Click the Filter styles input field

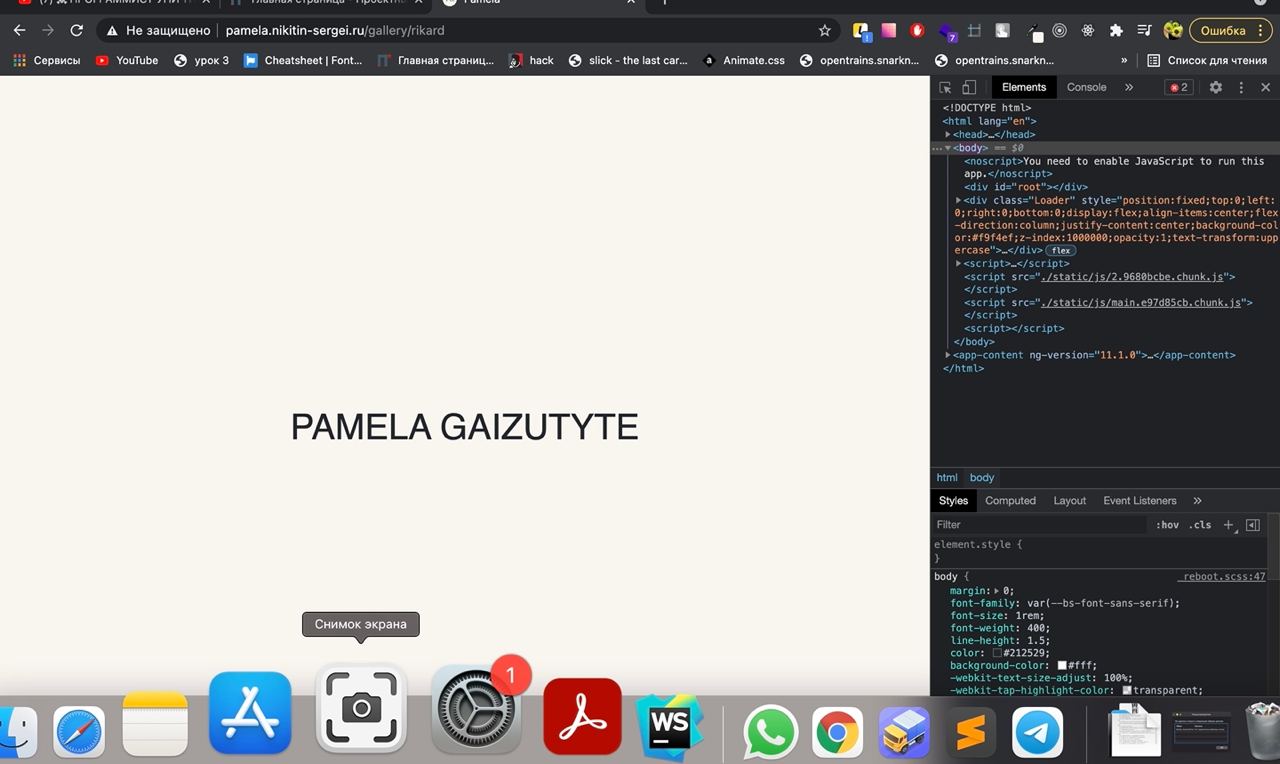coord(1040,525)
